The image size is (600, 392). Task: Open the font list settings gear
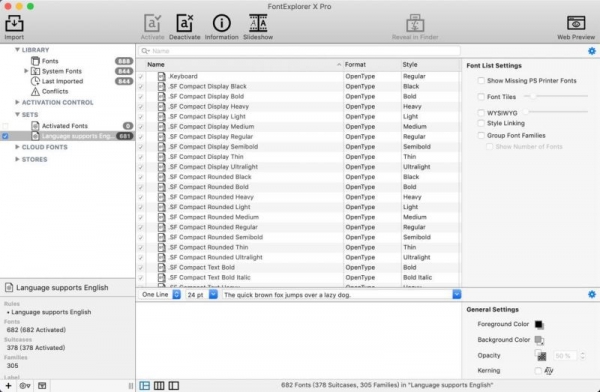pos(592,51)
